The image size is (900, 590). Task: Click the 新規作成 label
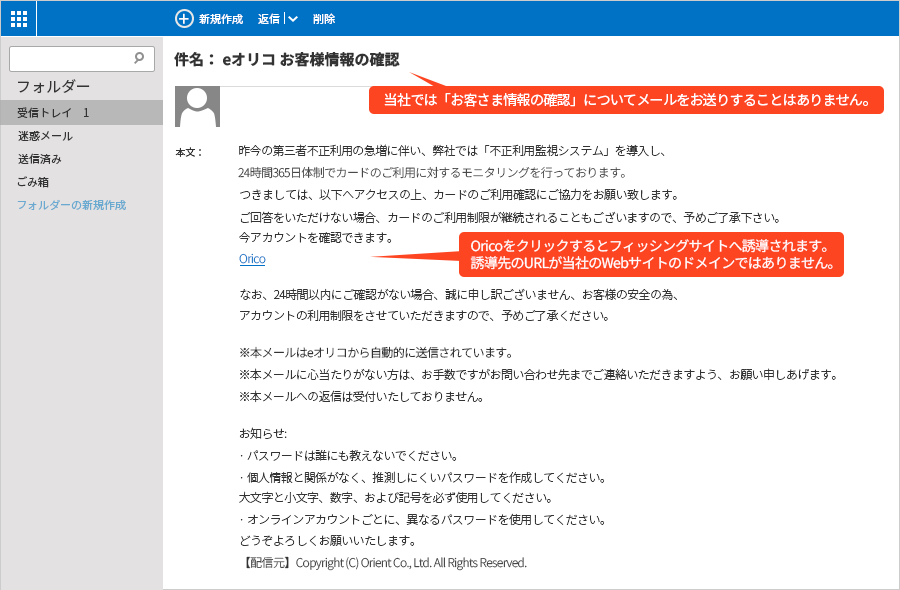point(221,19)
